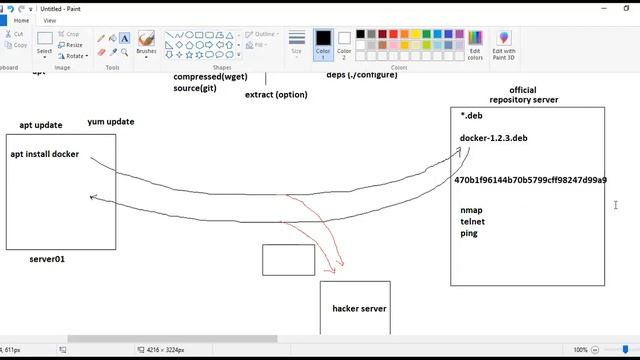Select the Rounded rectangle shape
The height and width of the screenshot is (360, 640).
coord(209,35)
